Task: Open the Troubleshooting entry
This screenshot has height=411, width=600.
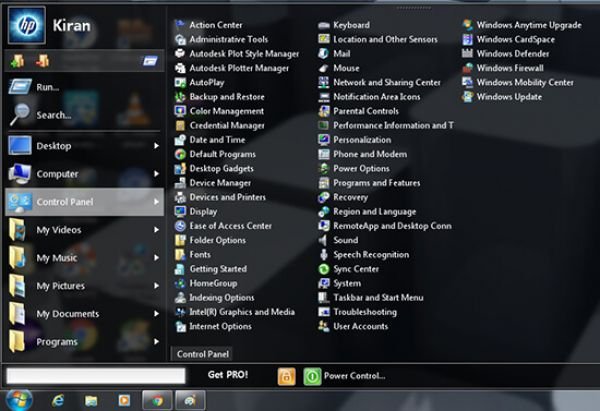Action: point(357,312)
